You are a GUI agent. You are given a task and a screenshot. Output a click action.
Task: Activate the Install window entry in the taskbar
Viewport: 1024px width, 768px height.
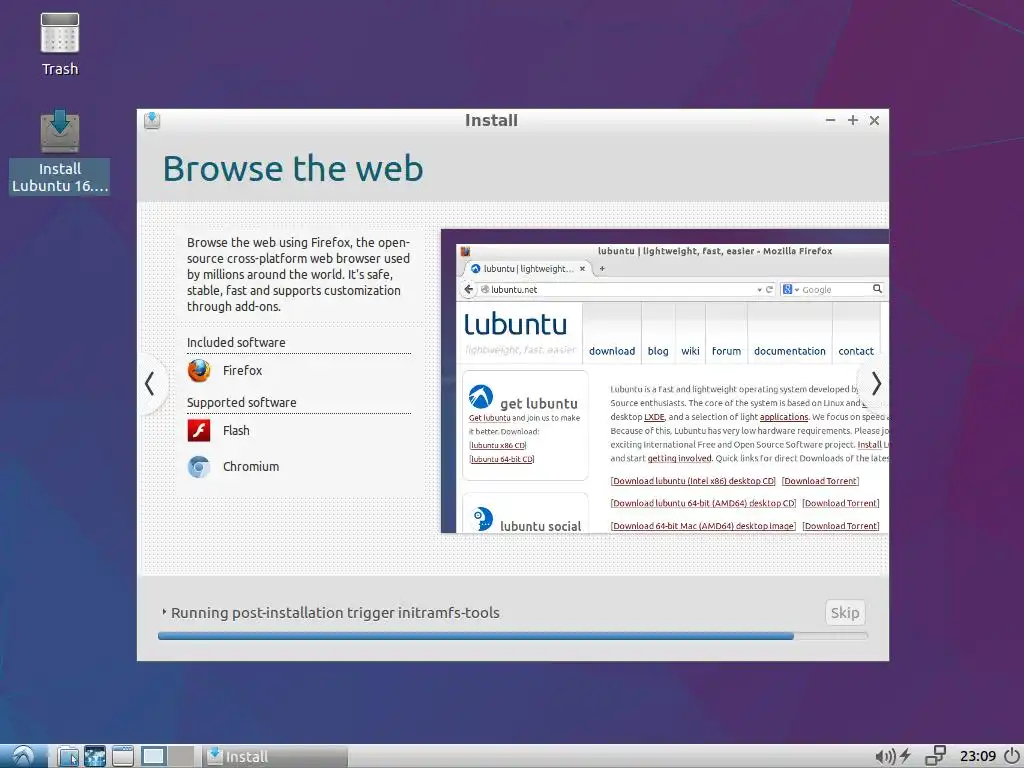(274, 756)
